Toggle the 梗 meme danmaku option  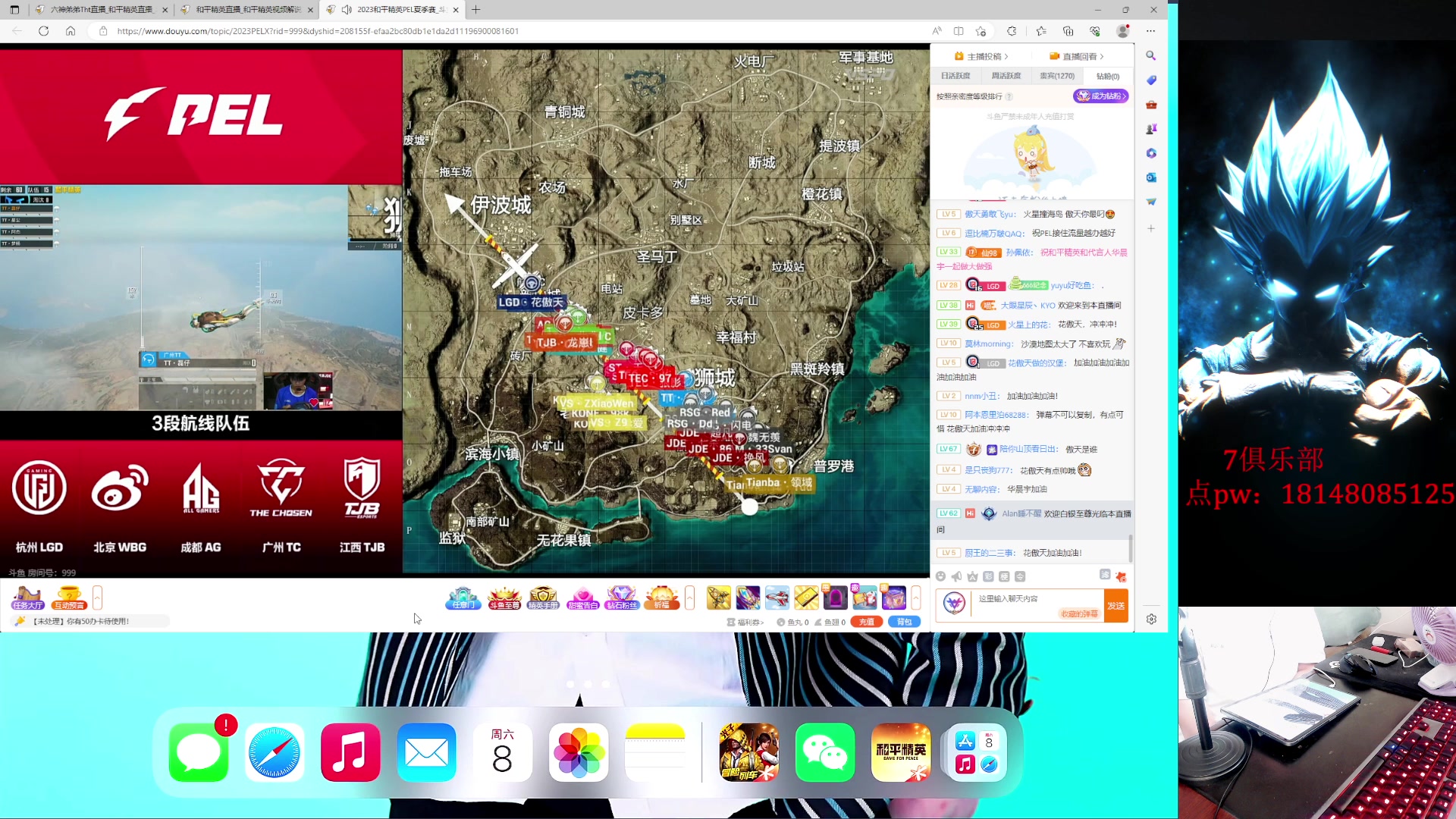pyautogui.click(x=1004, y=576)
